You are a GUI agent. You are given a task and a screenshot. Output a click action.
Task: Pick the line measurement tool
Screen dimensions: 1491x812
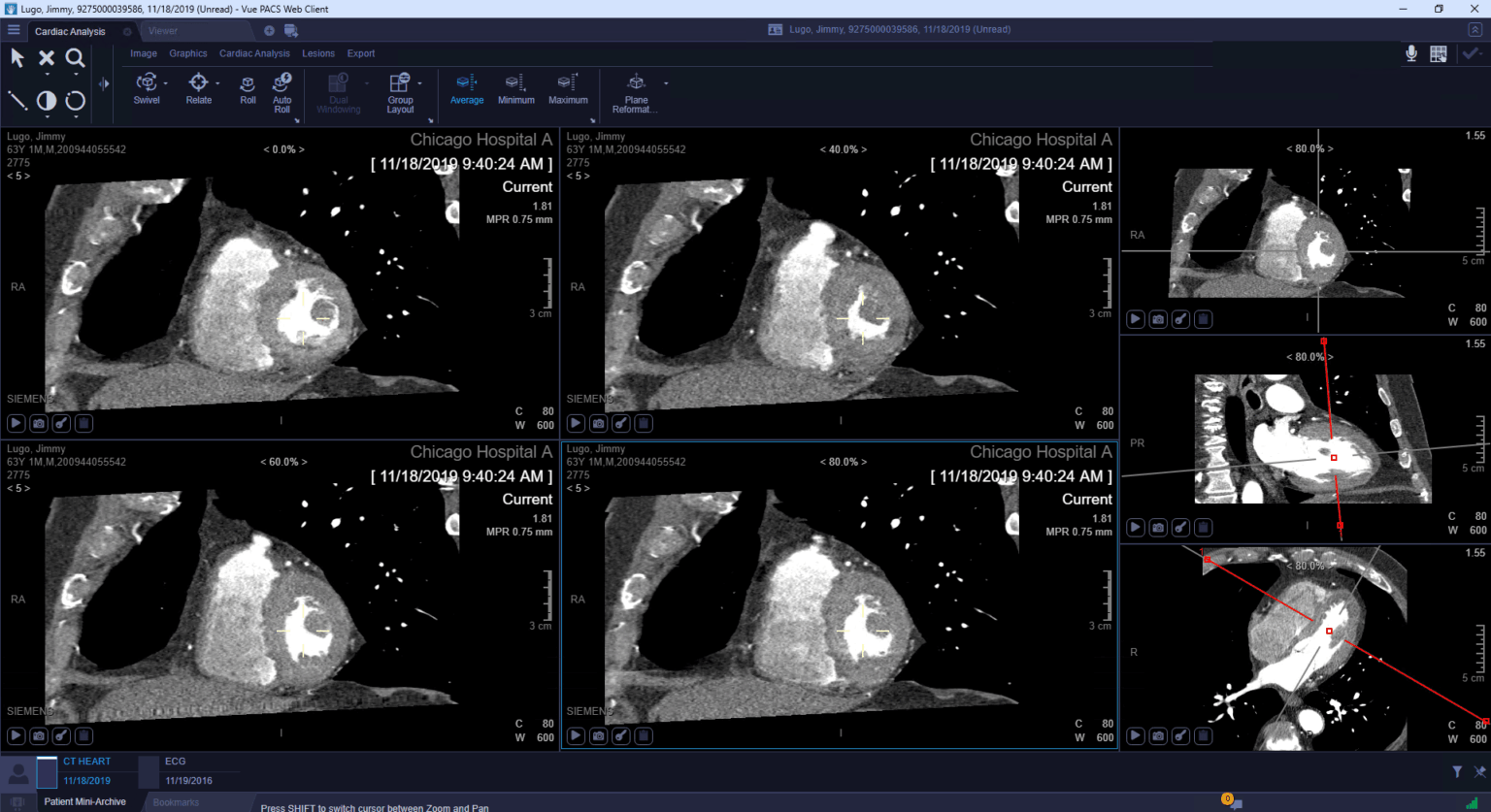[17, 101]
